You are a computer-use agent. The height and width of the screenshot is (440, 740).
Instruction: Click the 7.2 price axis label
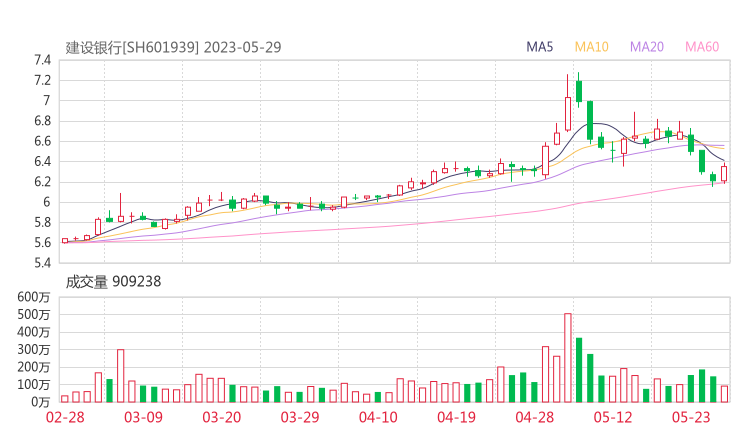[x=42, y=80]
